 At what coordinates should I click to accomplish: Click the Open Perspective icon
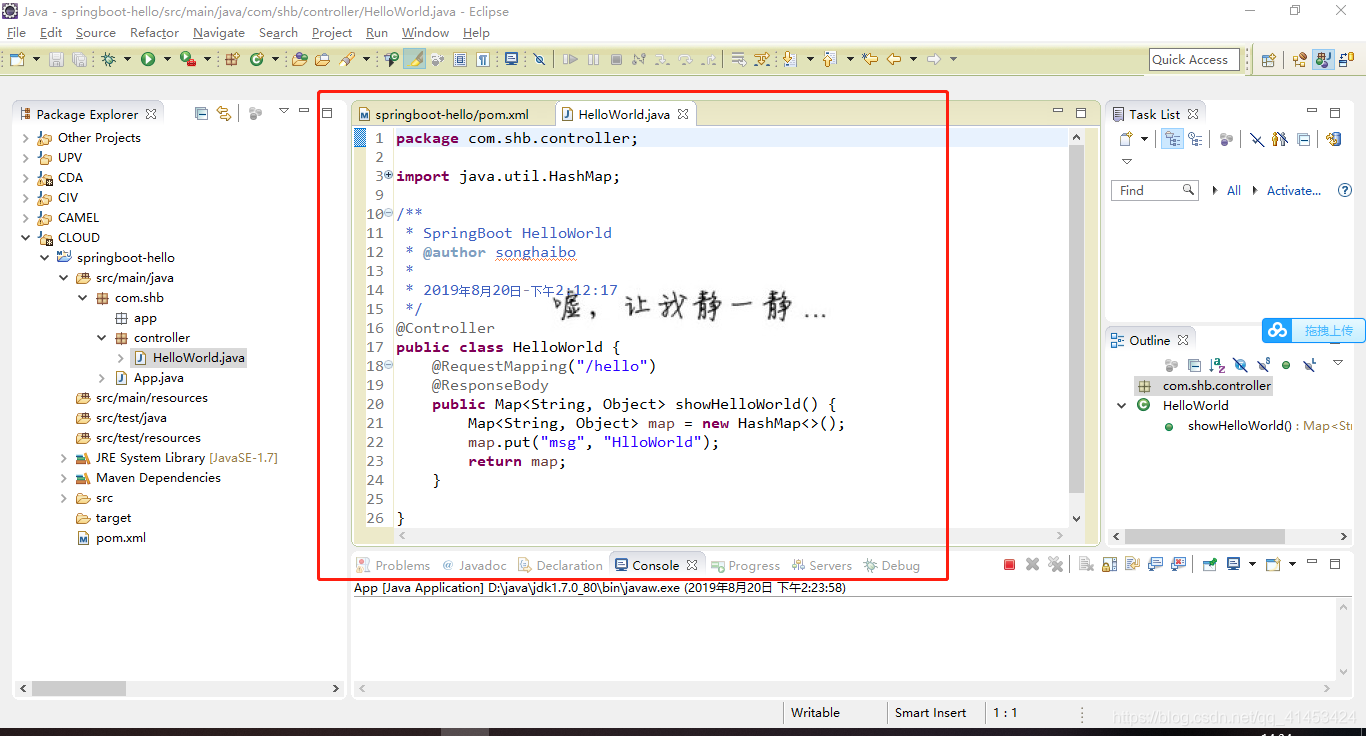(x=1268, y=60)
